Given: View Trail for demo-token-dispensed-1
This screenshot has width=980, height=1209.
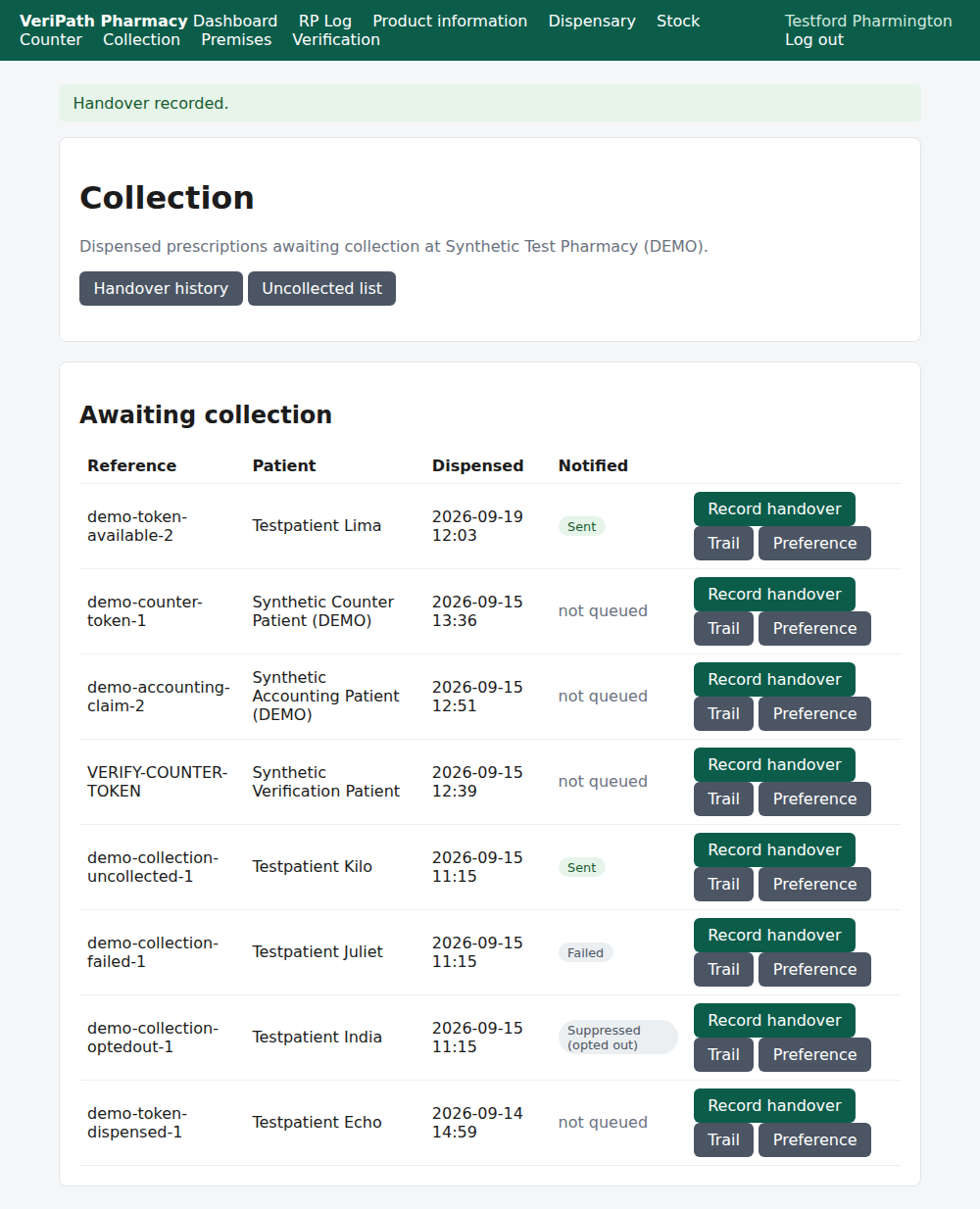Looking at the screenshot, I should click(x=723, y=1139).
